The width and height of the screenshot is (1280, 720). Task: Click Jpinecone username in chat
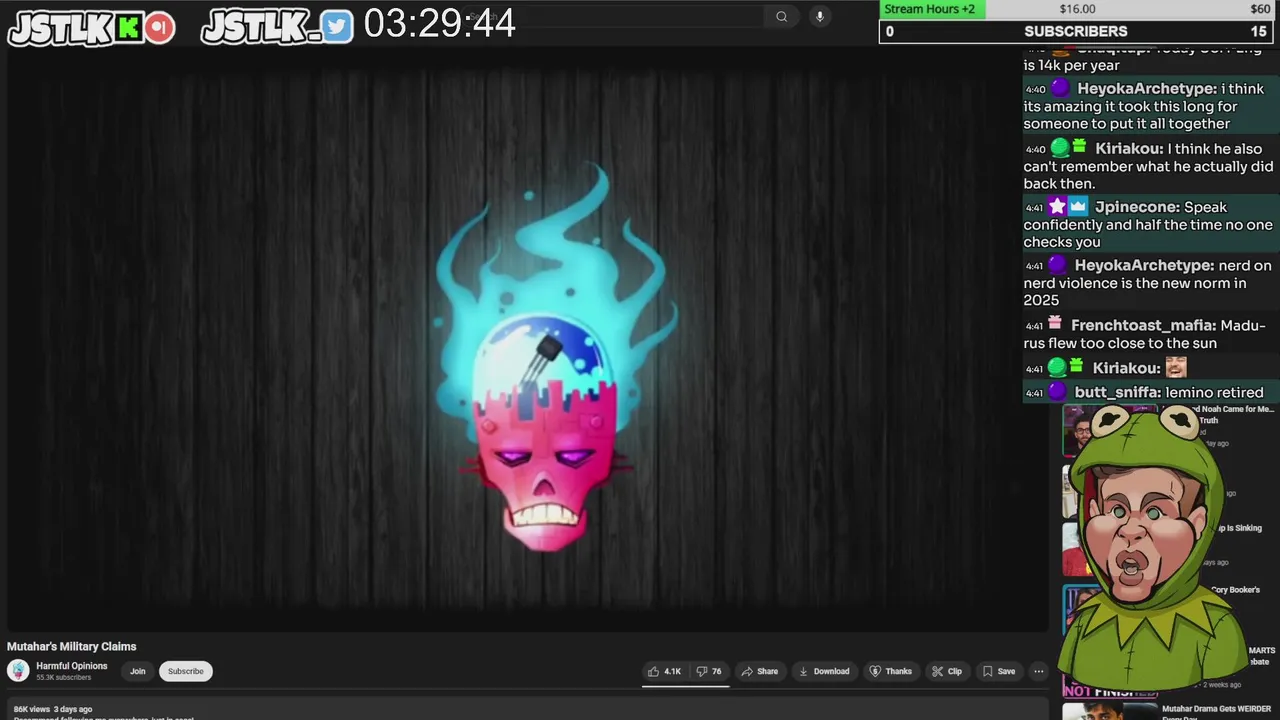click(1134, 207)
